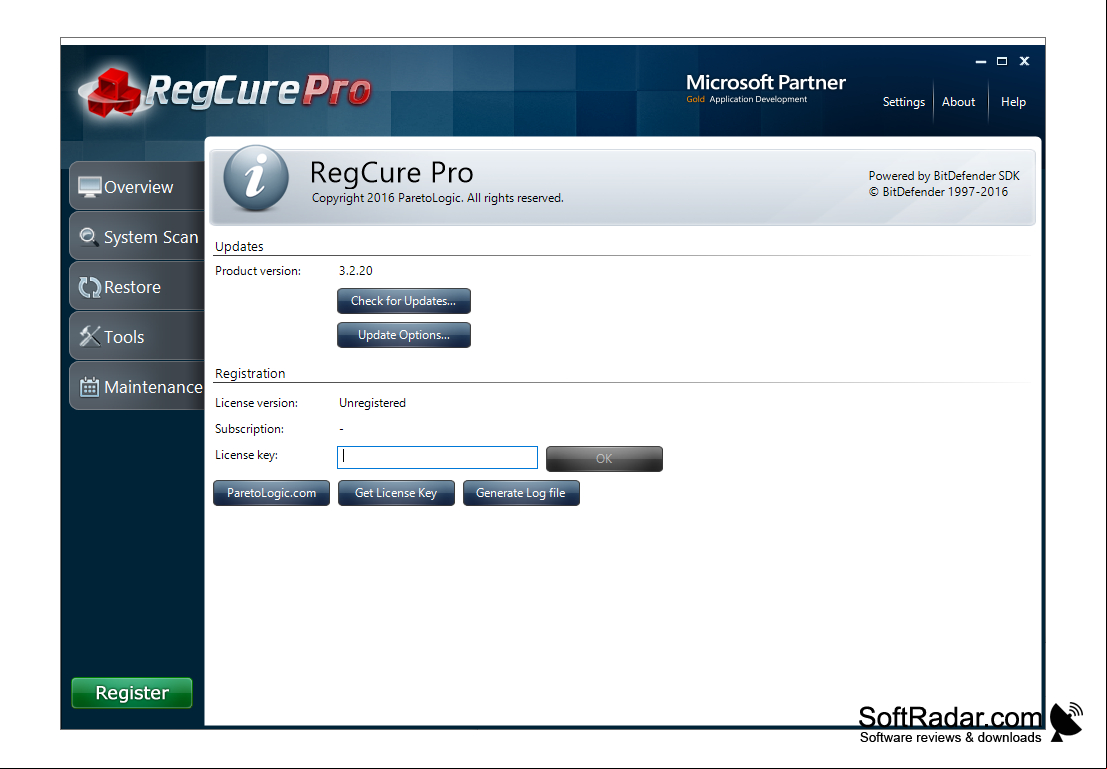Click the Powered by BitDefender SDK text
Viewport: 1107px width, 769px height.
944,176
